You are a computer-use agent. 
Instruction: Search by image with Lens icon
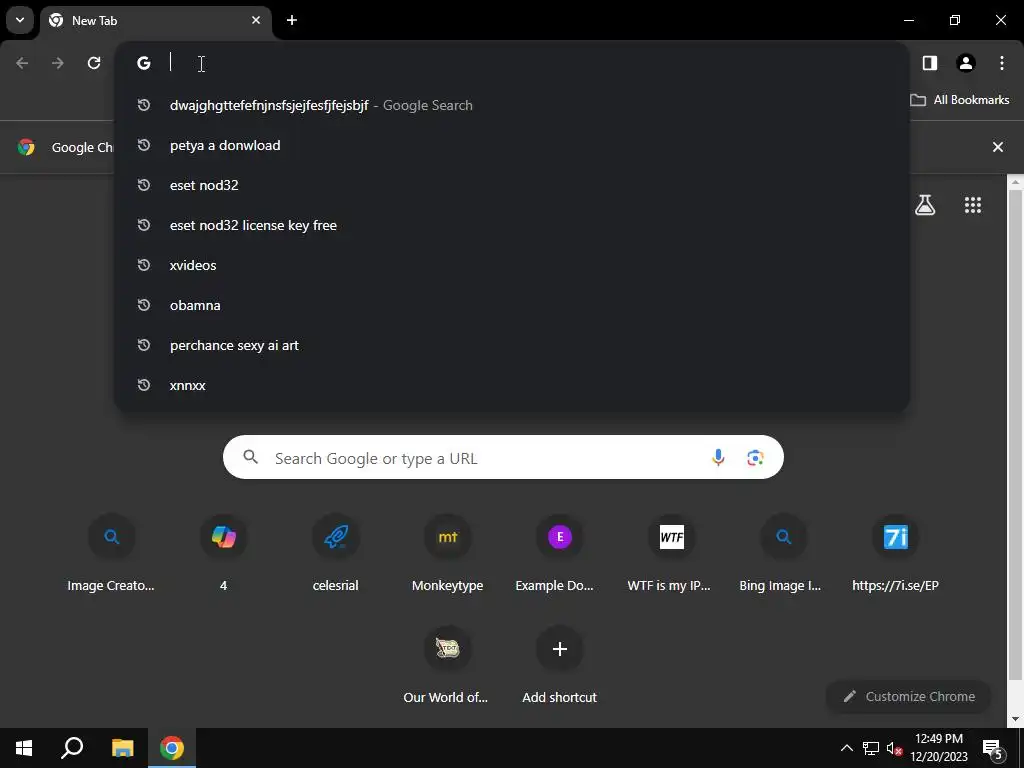(755, 458)
